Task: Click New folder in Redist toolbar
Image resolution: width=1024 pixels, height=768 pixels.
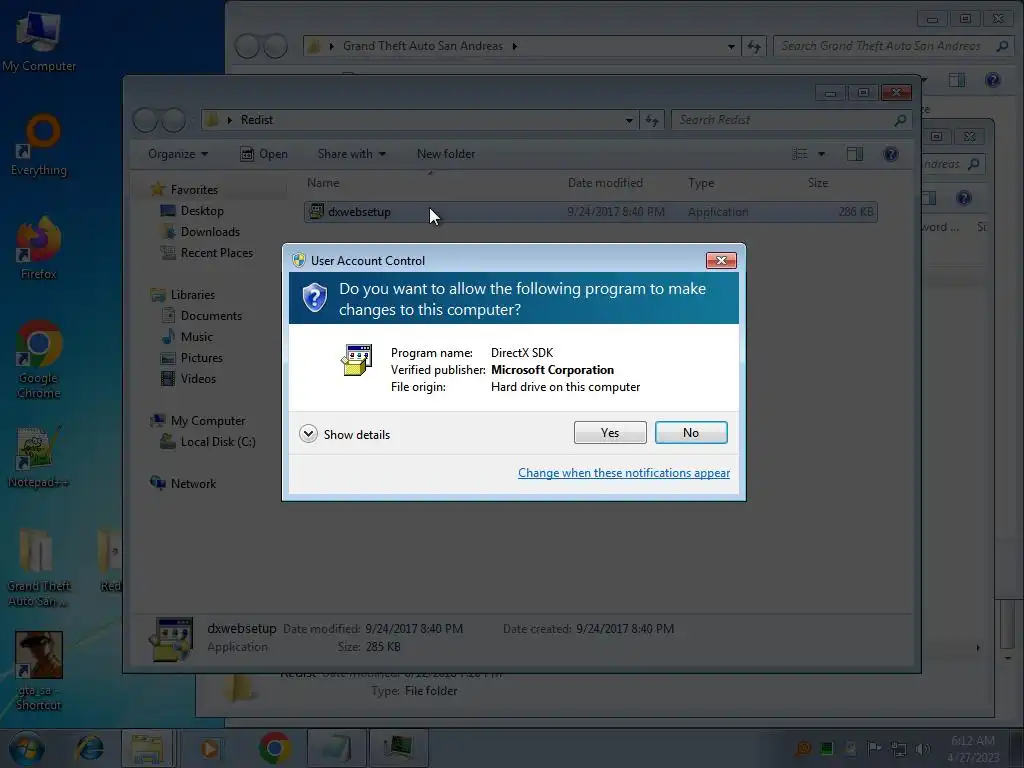Action: point(446,154)
